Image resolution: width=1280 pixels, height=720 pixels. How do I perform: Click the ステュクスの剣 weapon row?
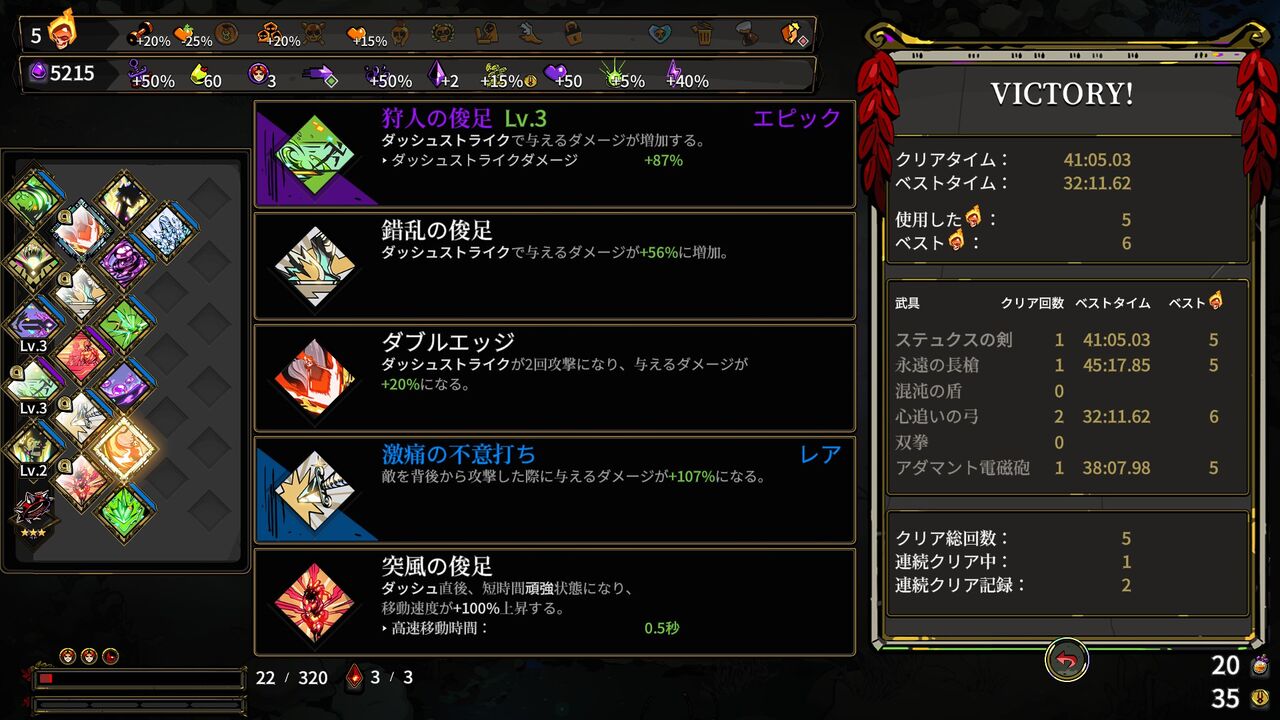point(1067,340)
